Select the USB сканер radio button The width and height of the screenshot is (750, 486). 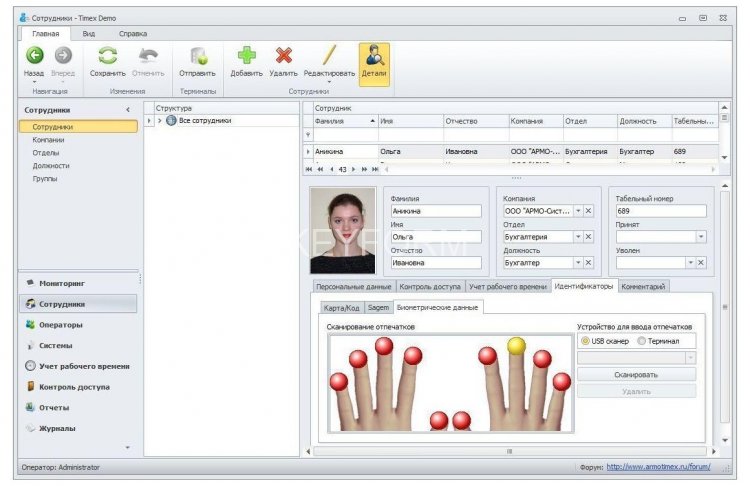pos(587,341)
